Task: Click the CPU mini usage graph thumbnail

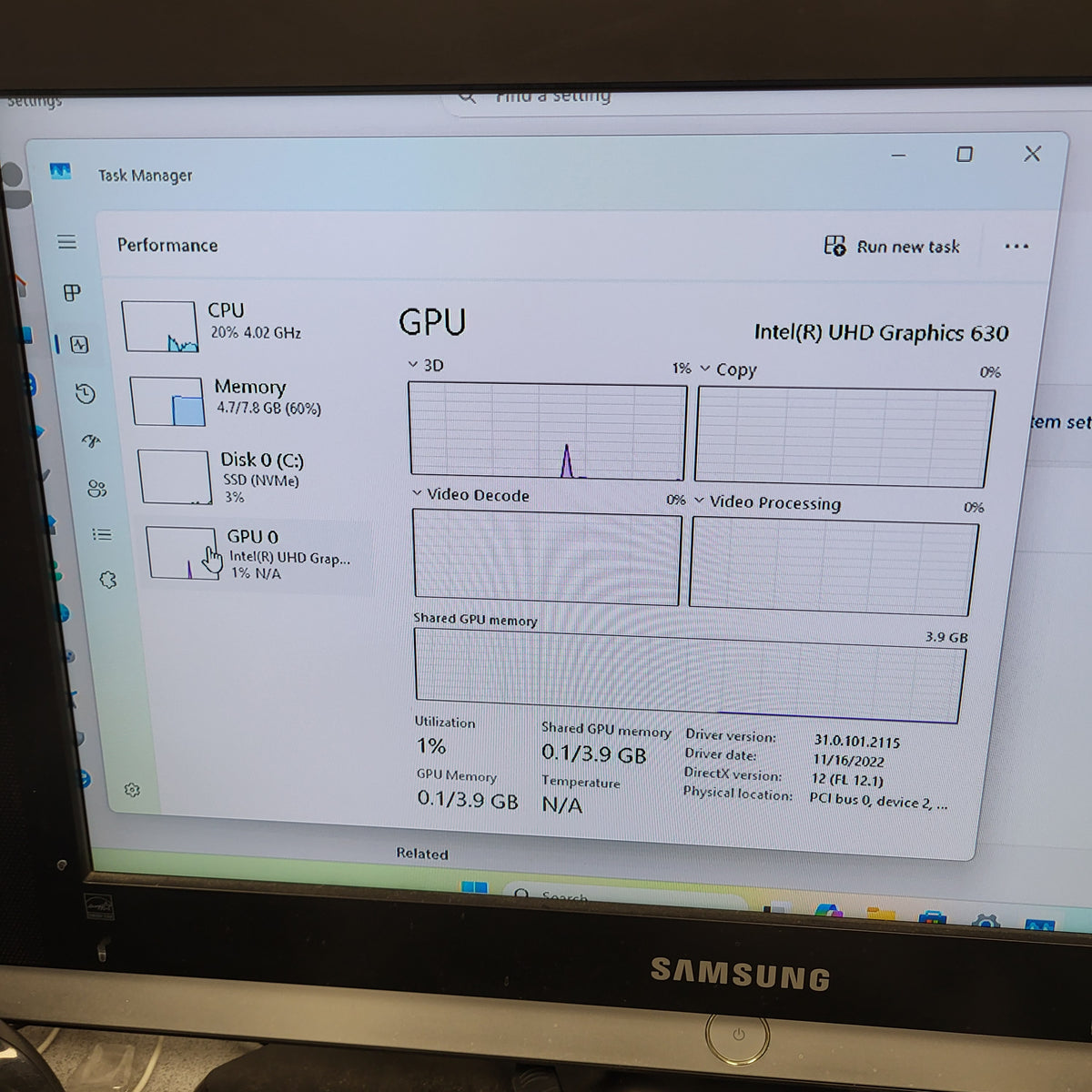Action: click(x=160, y=326)
